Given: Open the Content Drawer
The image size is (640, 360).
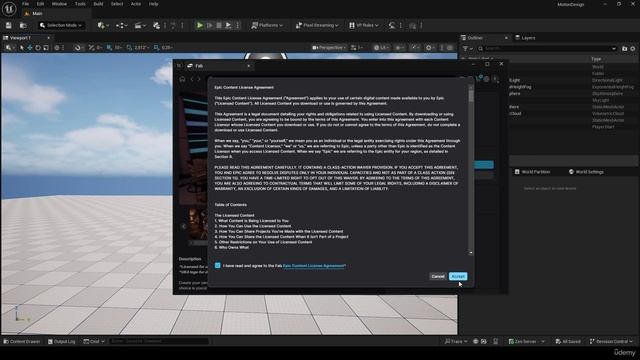Looking at the screenshot, I should [22, 342].
